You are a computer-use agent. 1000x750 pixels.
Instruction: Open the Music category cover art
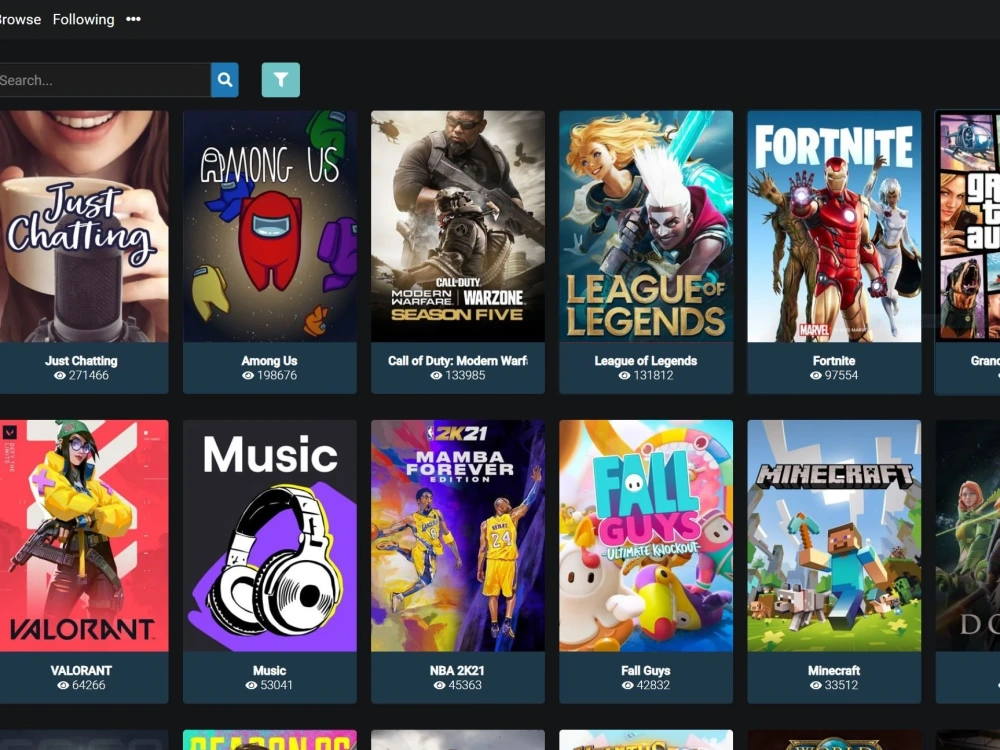pos(270,536)
